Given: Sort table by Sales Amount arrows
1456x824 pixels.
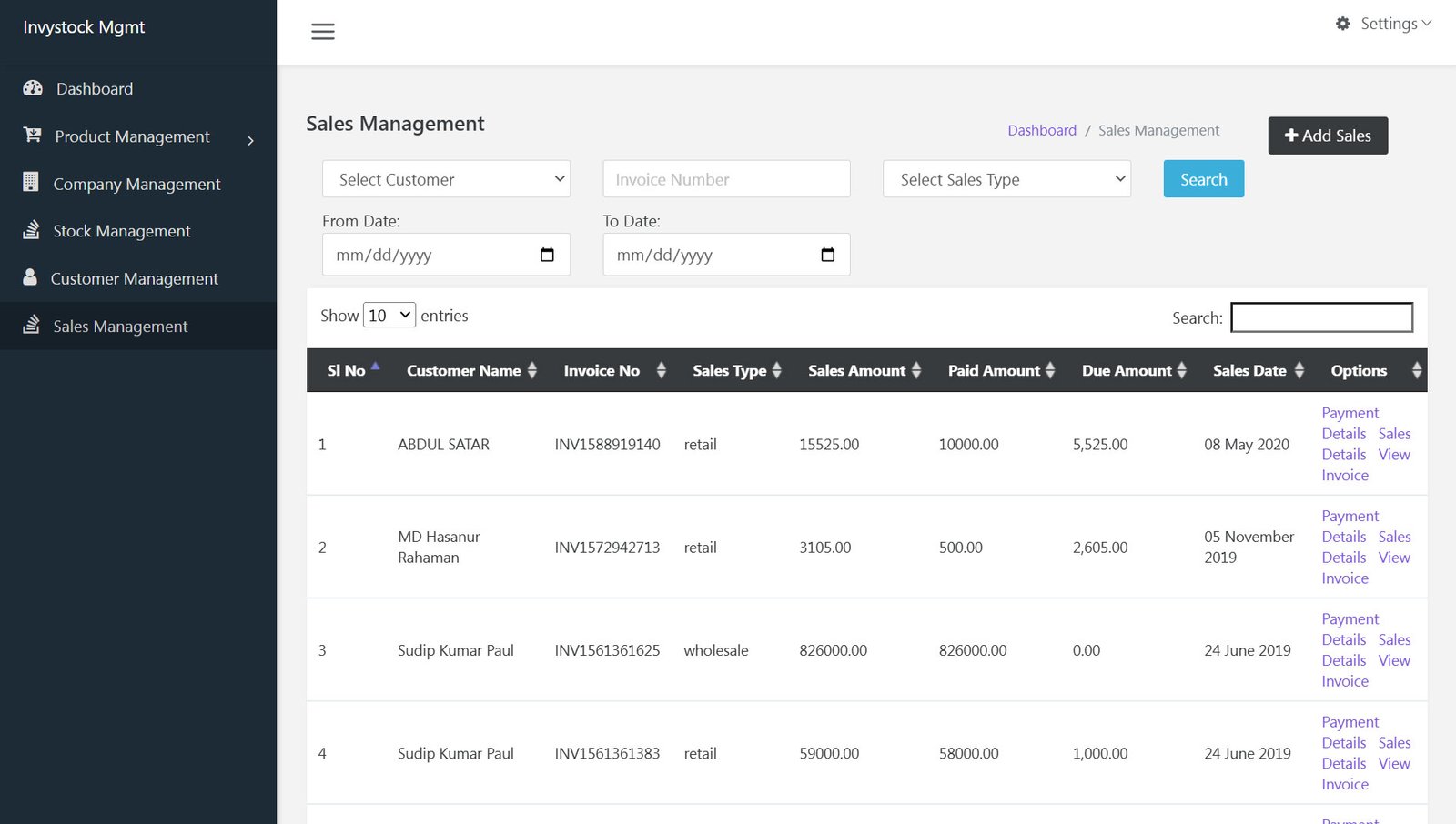Looking at the screenshot, I should pos(916,370).
